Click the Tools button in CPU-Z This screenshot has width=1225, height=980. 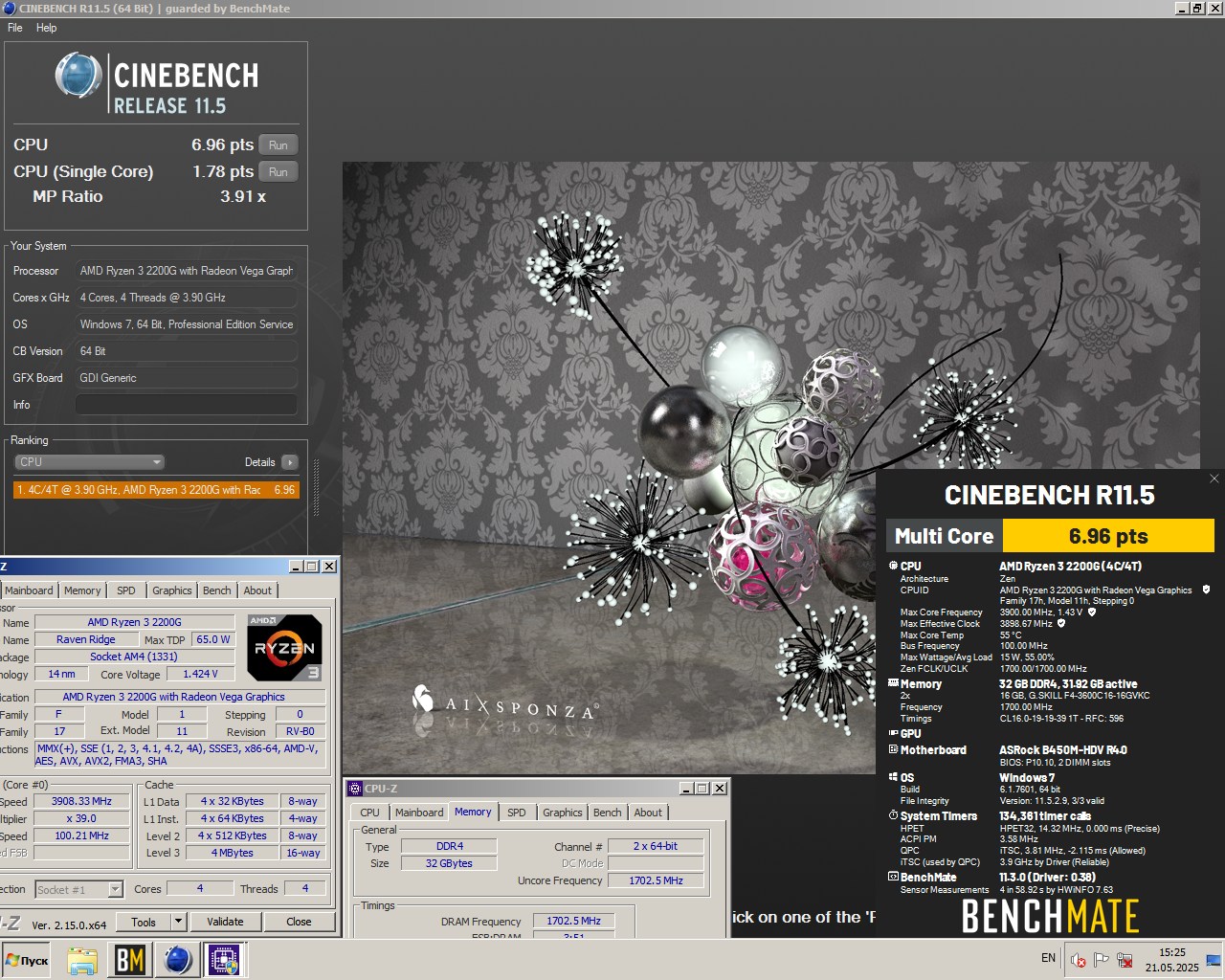coord(144,922)
